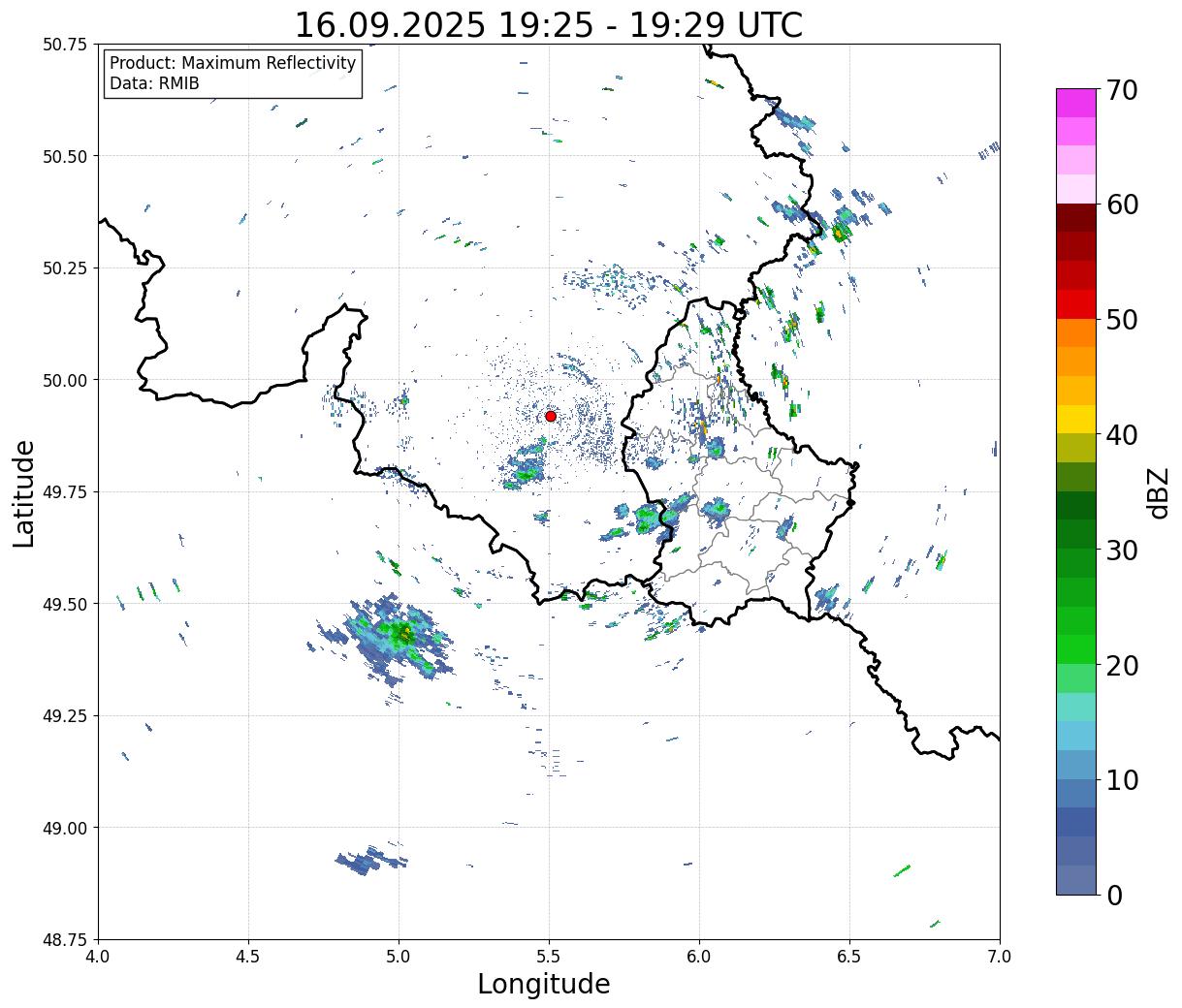Click longitude tick label 5.5
The height and width of the screenshot is (1008, 1182).
coord(549,957)
